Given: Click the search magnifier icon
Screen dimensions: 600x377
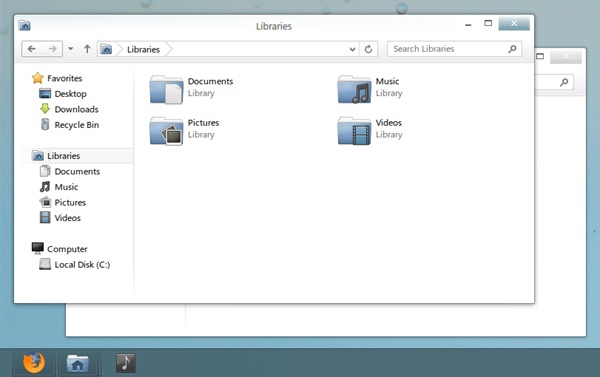Looking at the screenshot, I should pos(512,49).
